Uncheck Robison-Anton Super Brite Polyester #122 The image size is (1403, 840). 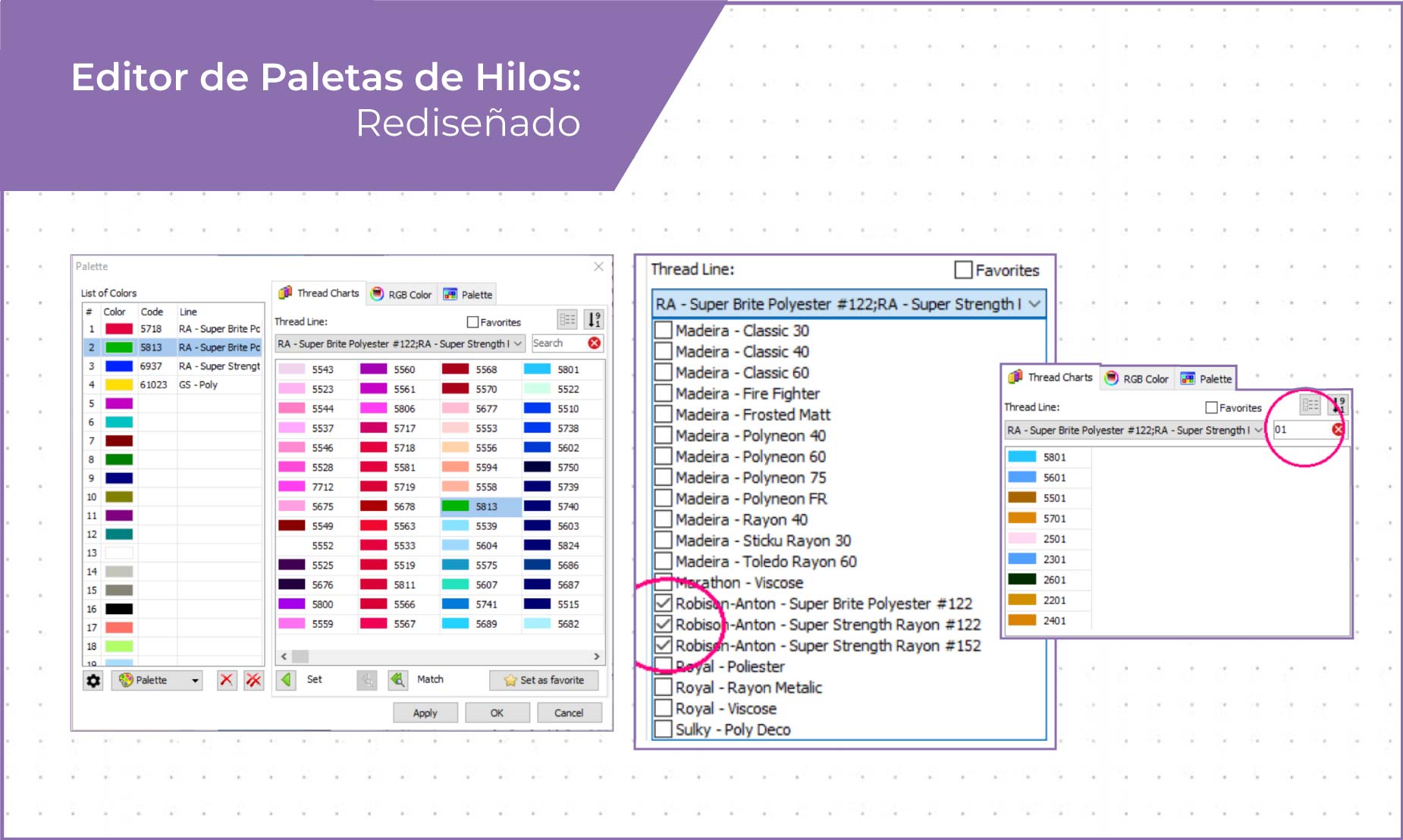coord(663,603)
